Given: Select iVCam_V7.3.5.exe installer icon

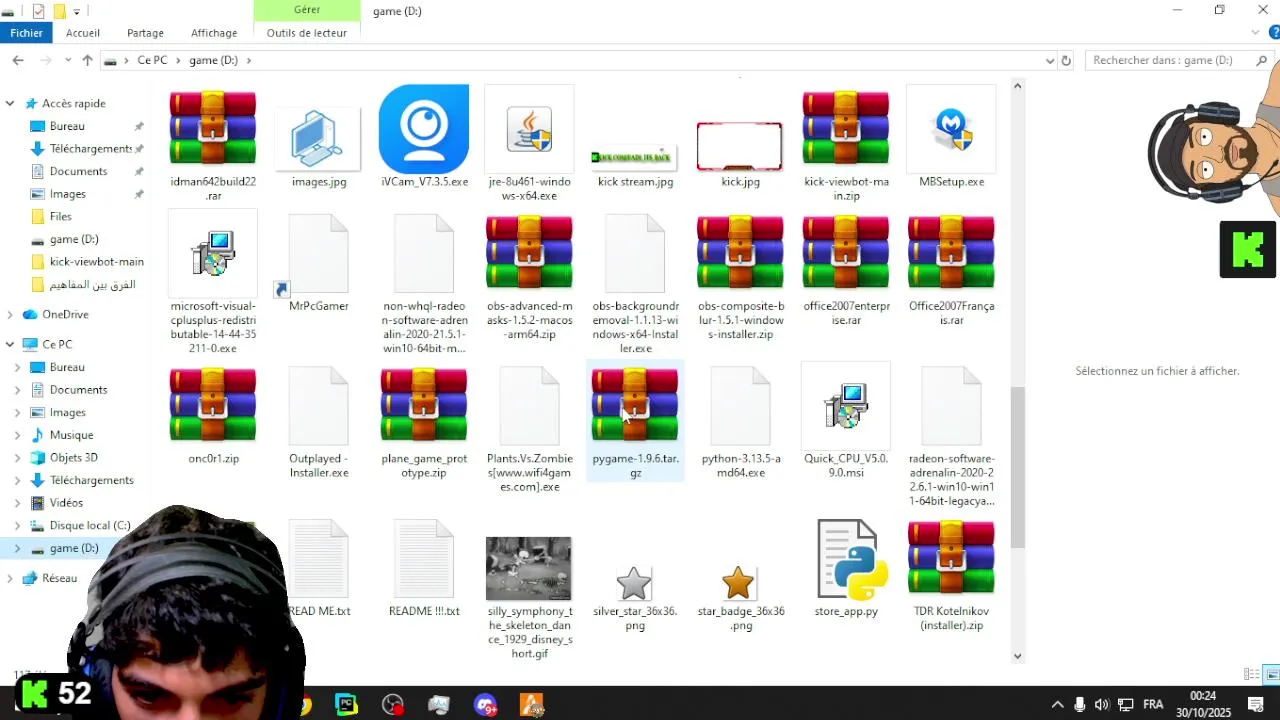Looking at the screenshot, I should pos(424,129).
